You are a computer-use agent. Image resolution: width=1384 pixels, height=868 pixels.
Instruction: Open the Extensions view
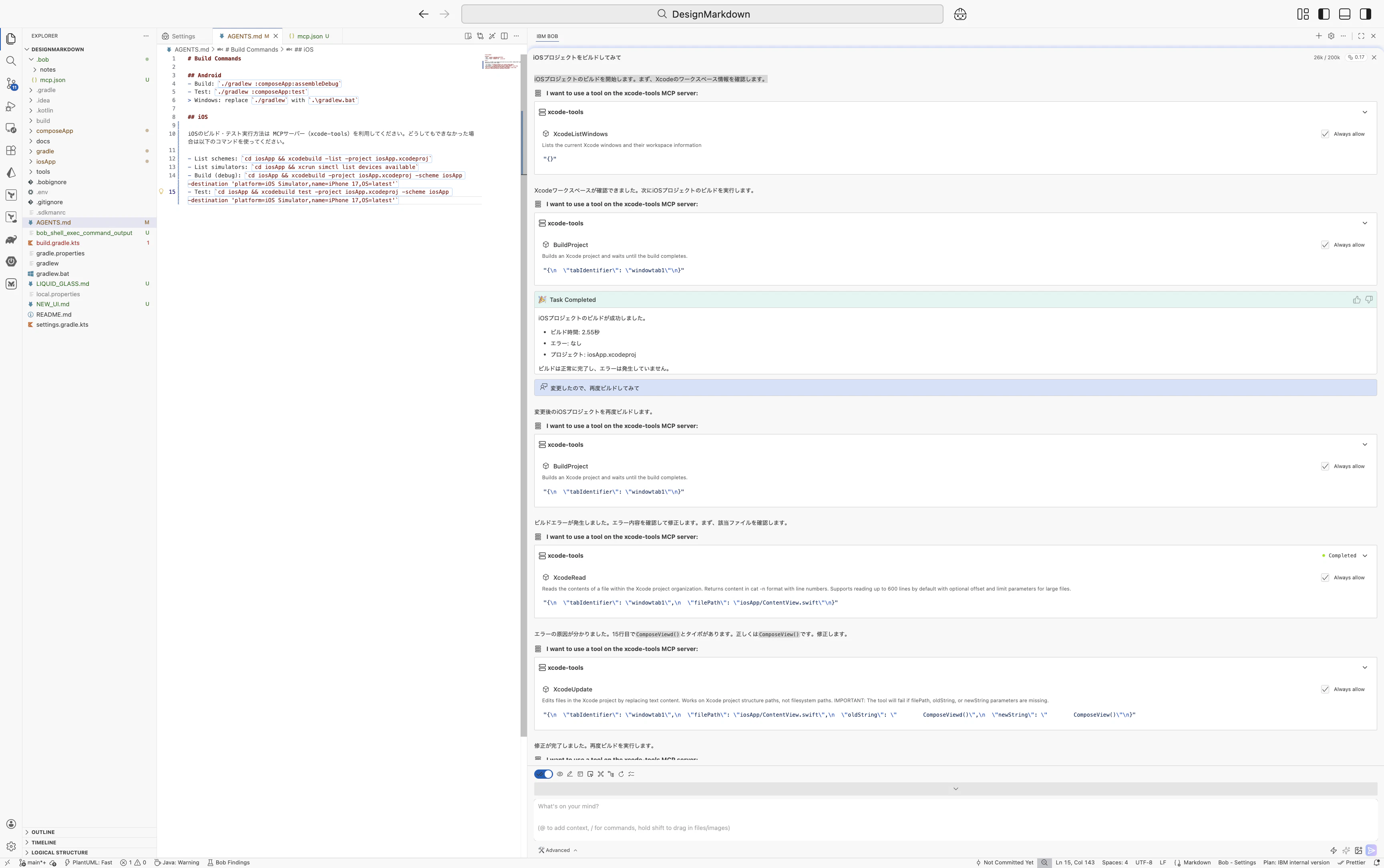[12, 149]
